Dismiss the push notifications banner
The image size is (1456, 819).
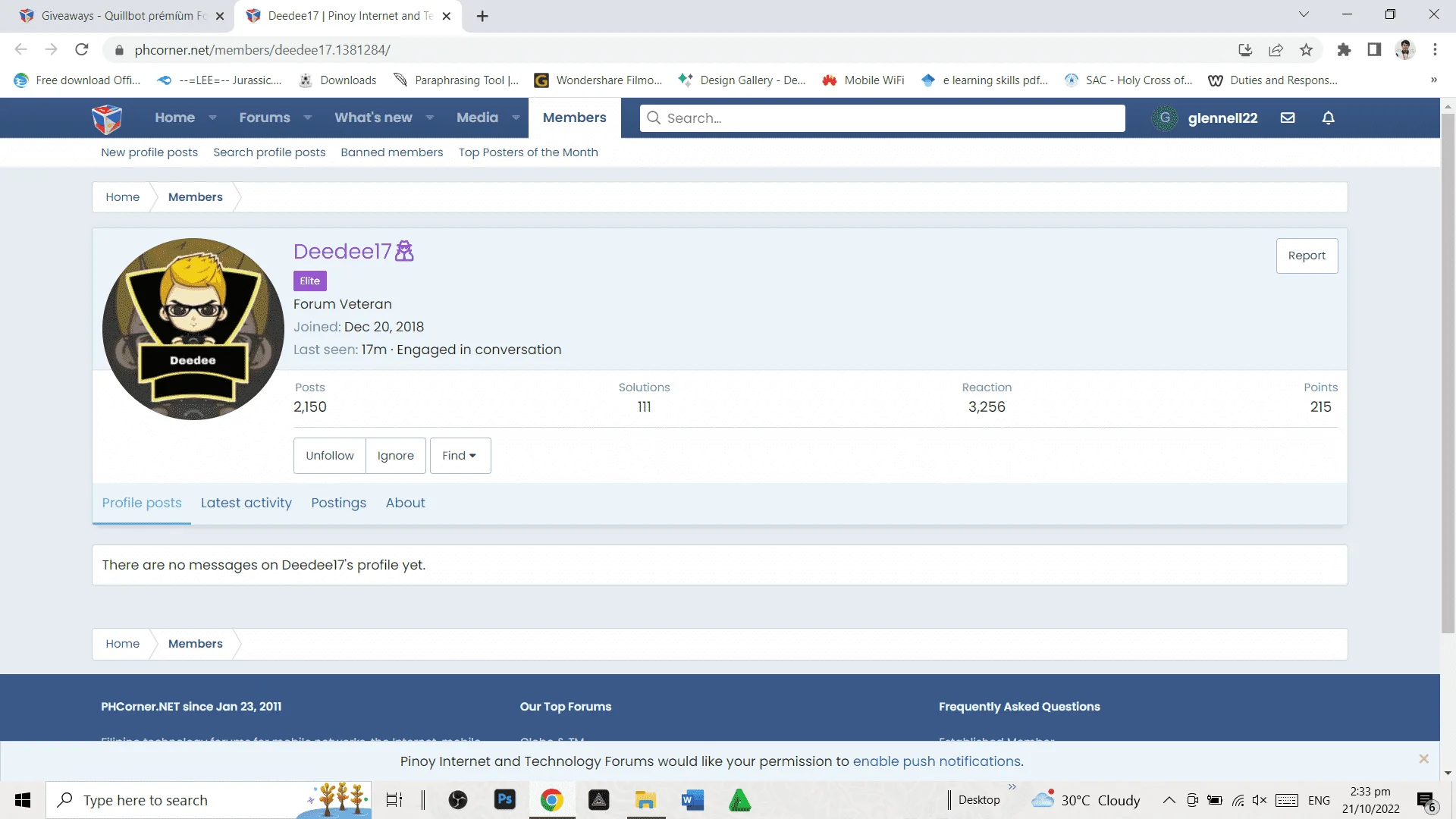(x=1423, y=759)
